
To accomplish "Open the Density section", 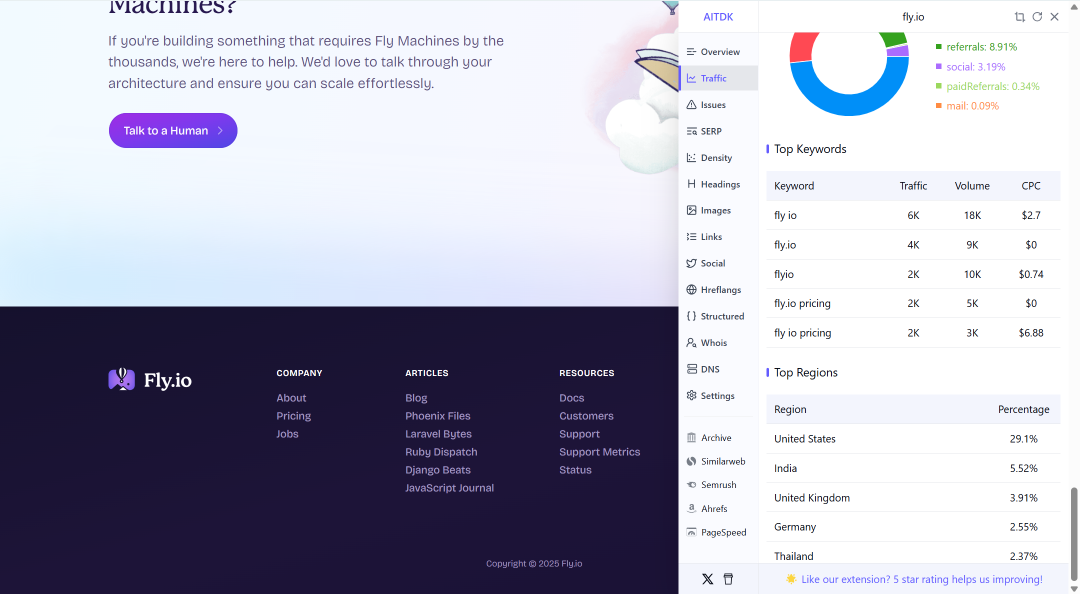I will coord(718,158).
